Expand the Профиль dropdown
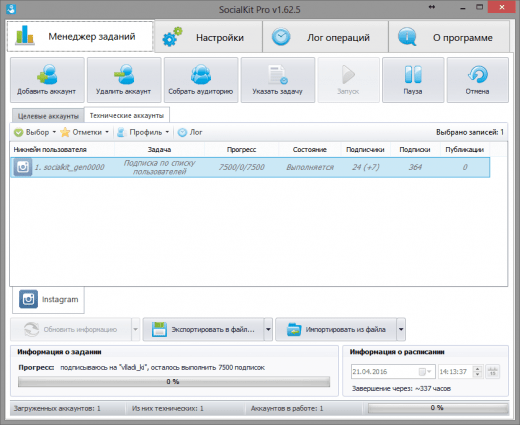Viewport: 520px width, 425px height. click(x=143, y=132)
